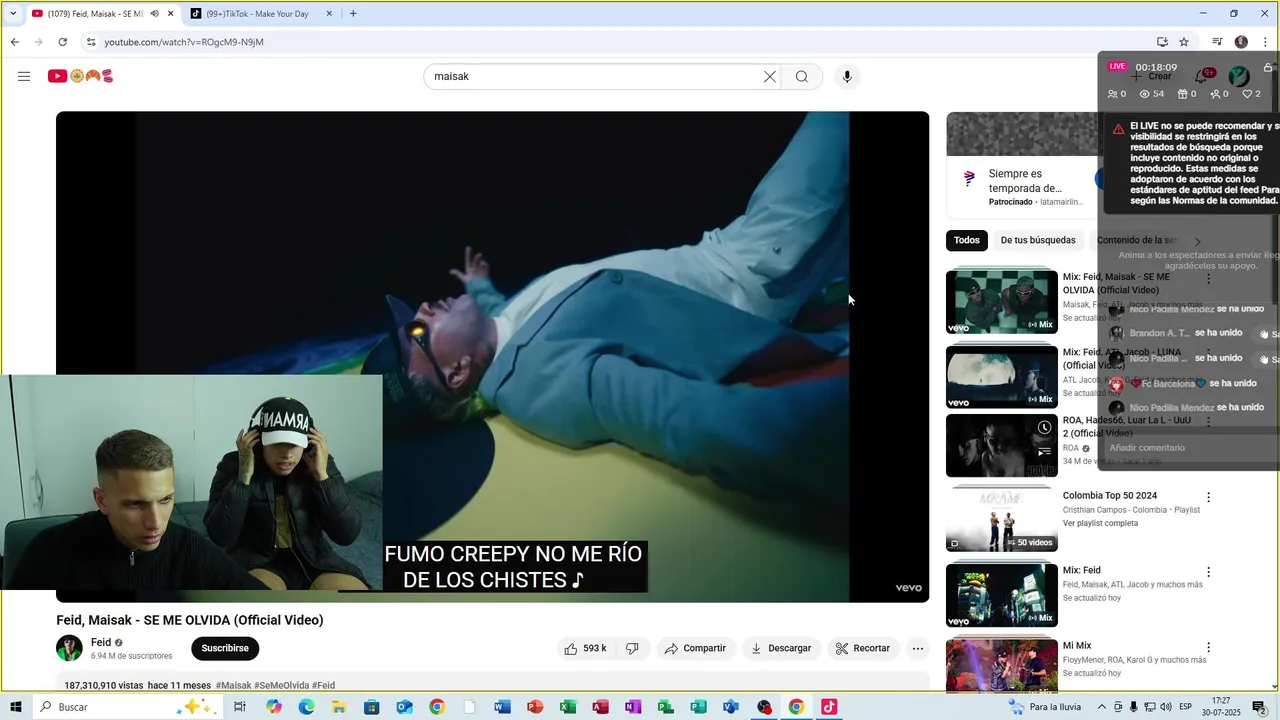
Task: Go to the YouTube home logo
Action: pyautogui.click(x=80, y=76)
